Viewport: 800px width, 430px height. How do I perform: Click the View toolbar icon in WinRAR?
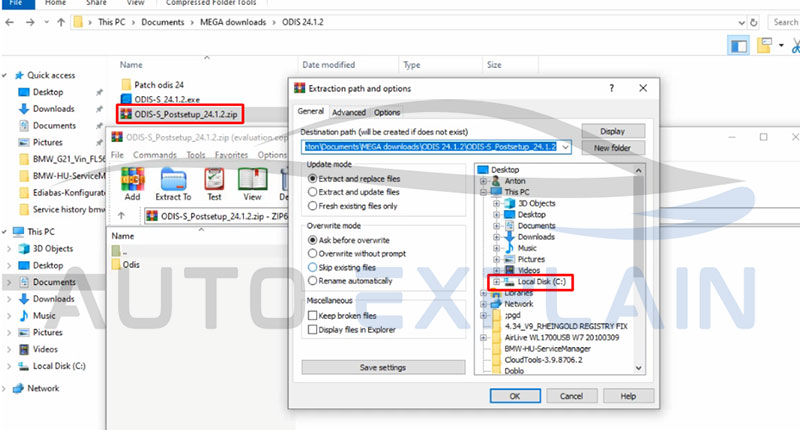point(253,184)
